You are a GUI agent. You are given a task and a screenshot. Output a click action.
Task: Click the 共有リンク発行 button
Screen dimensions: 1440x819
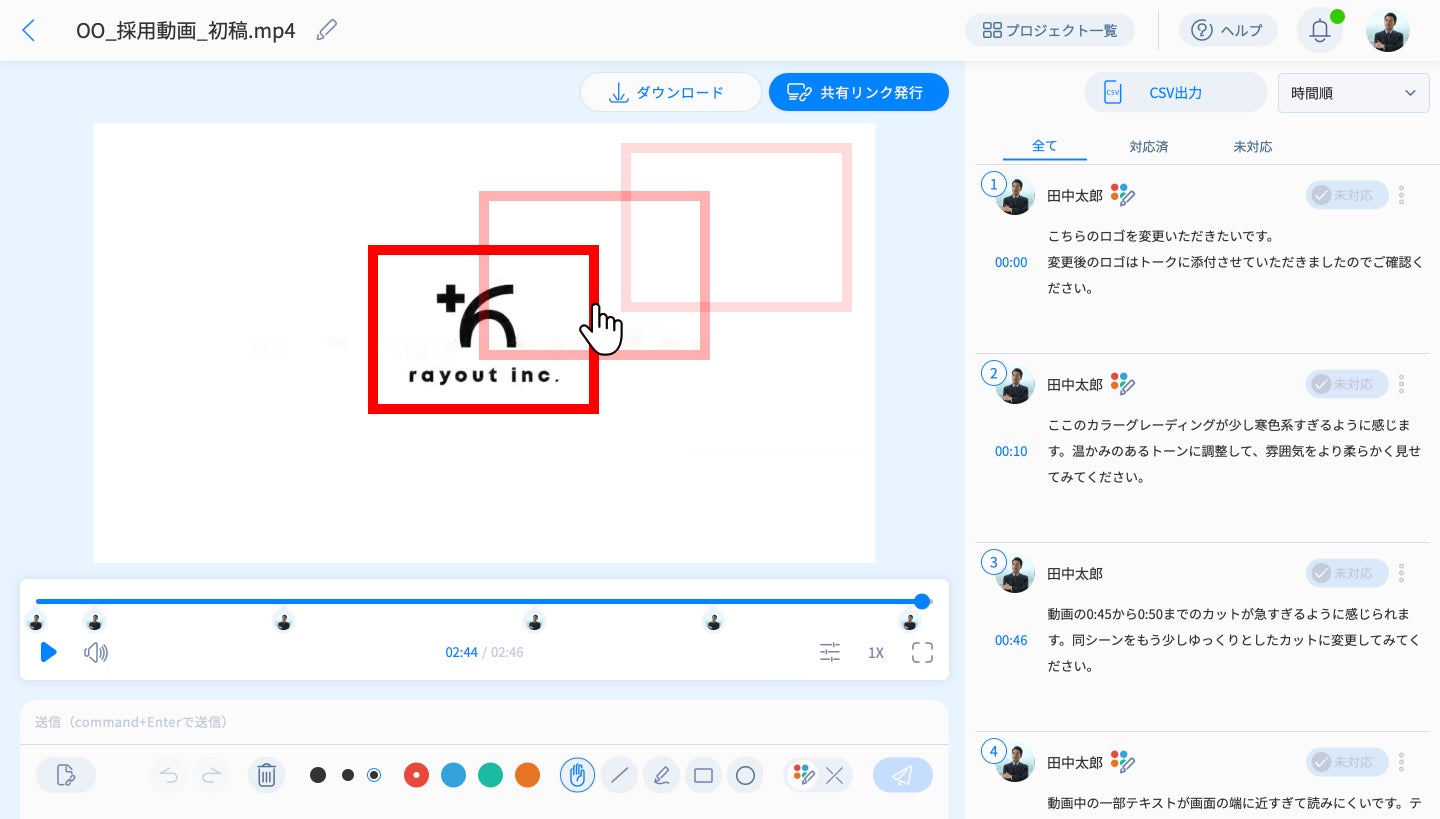859,92
